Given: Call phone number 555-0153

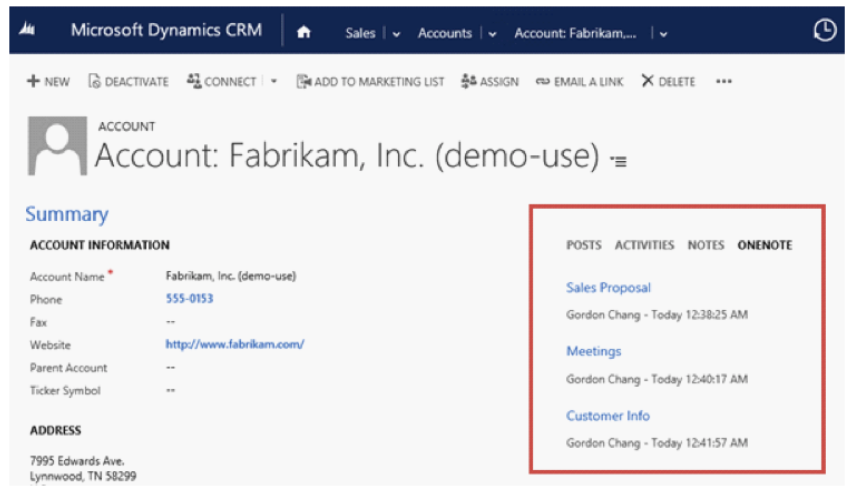Looking at the screenshot, I should (x=190, y=298).
